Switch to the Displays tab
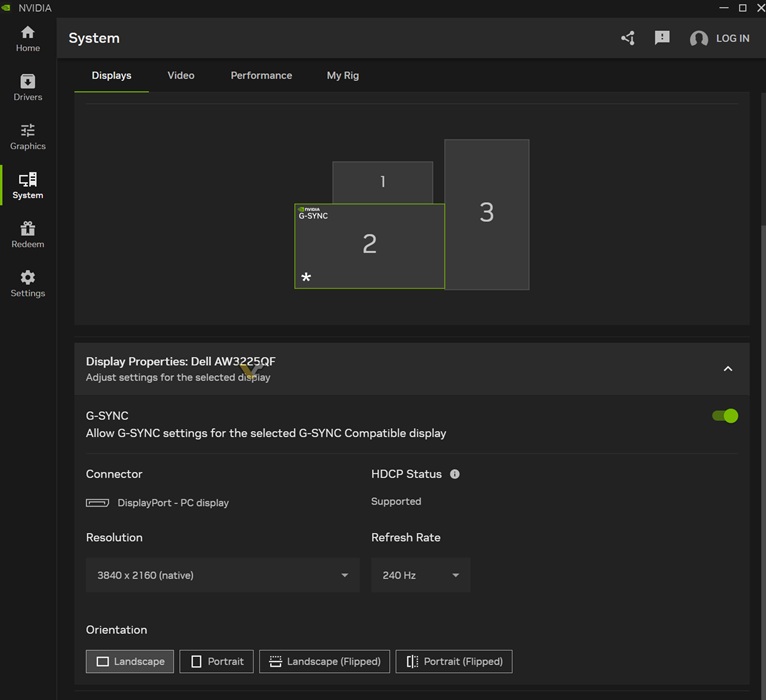Viewport: 766px width, 700px height. pos(111,75)
